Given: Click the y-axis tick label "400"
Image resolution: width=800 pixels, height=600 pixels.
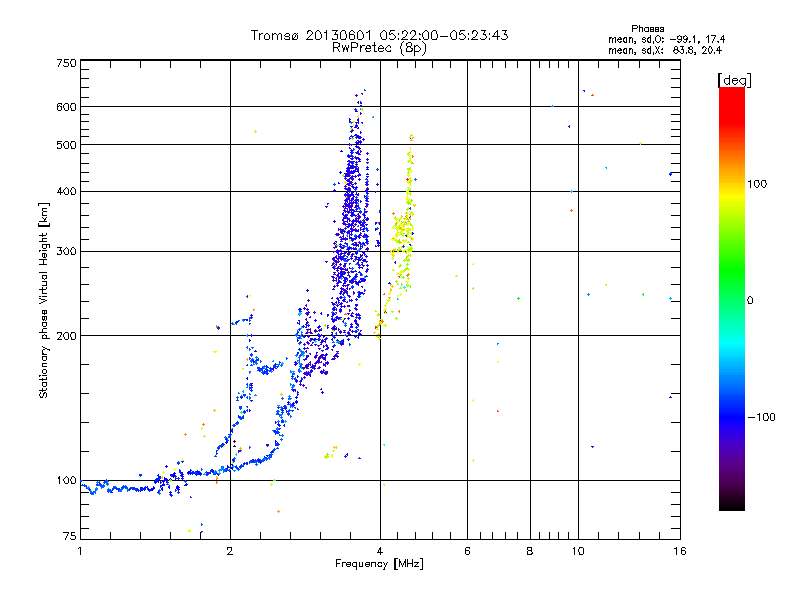Looking at the screenshot, I should point(66,191).
